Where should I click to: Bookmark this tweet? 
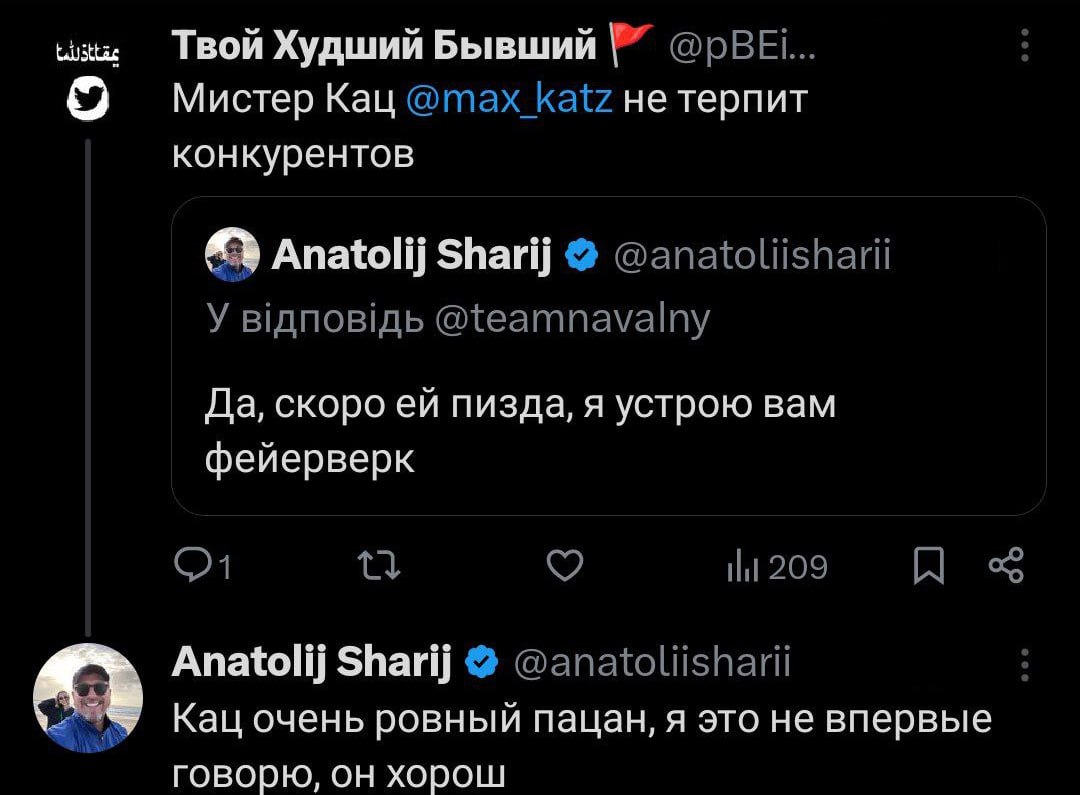[x=929, y=567]
